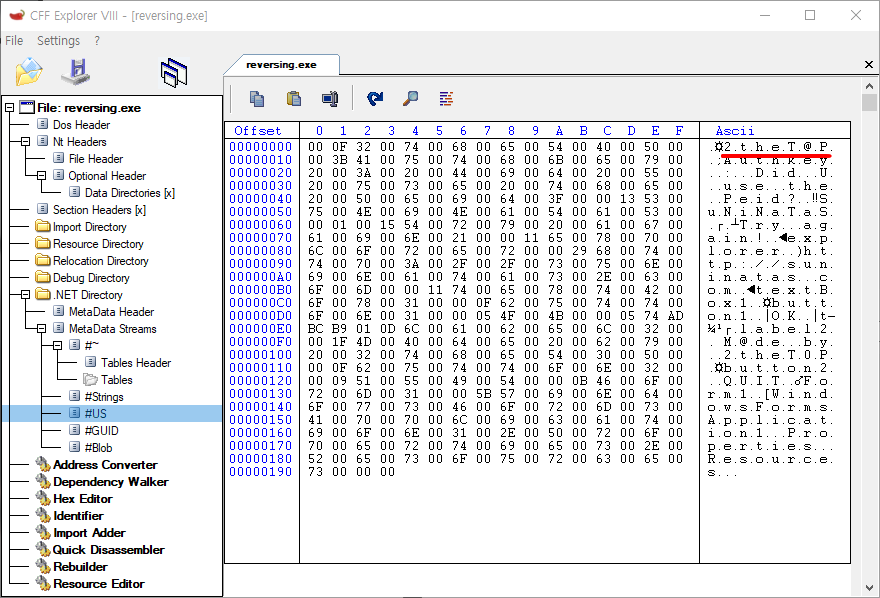Open Debug Directory in the tree
Image resolution: width=880 pixels, height=598 pixels.
click(x=91, y=278)
